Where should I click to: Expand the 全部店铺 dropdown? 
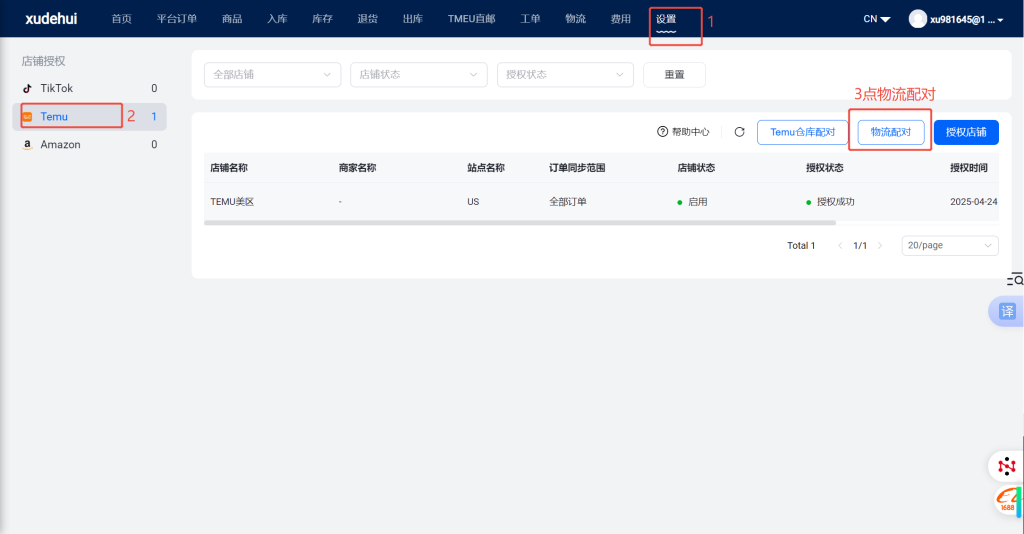(x=271, y=75)
